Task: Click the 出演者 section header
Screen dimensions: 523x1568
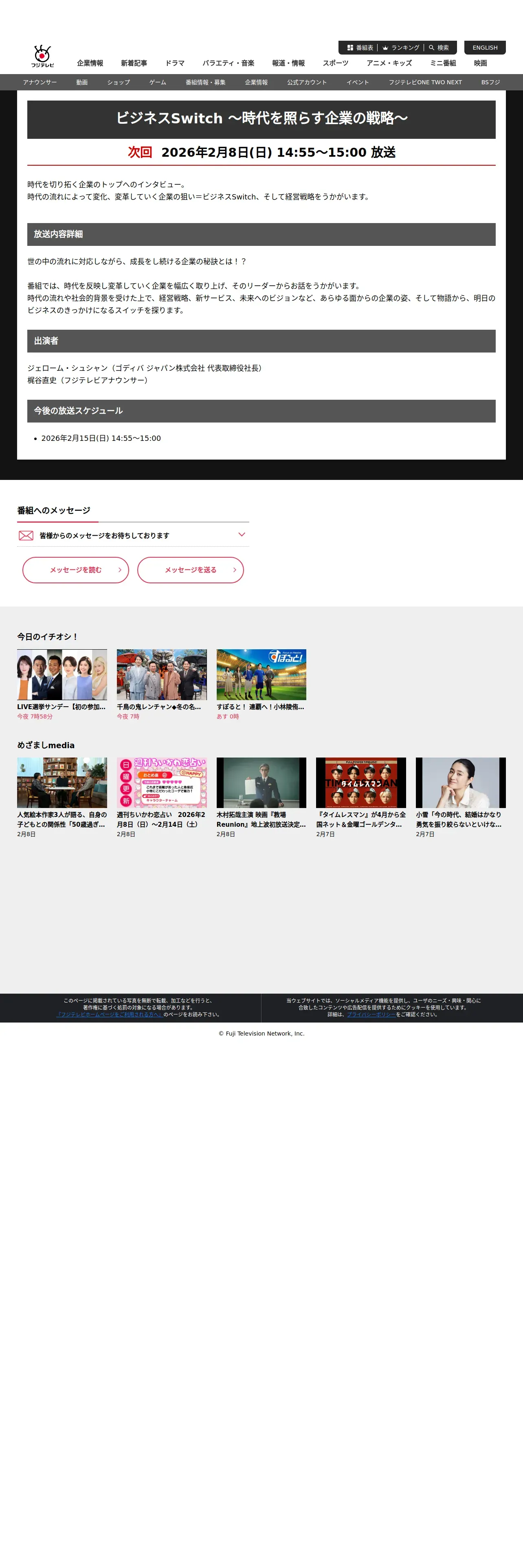Action: [x=261, y=341]
